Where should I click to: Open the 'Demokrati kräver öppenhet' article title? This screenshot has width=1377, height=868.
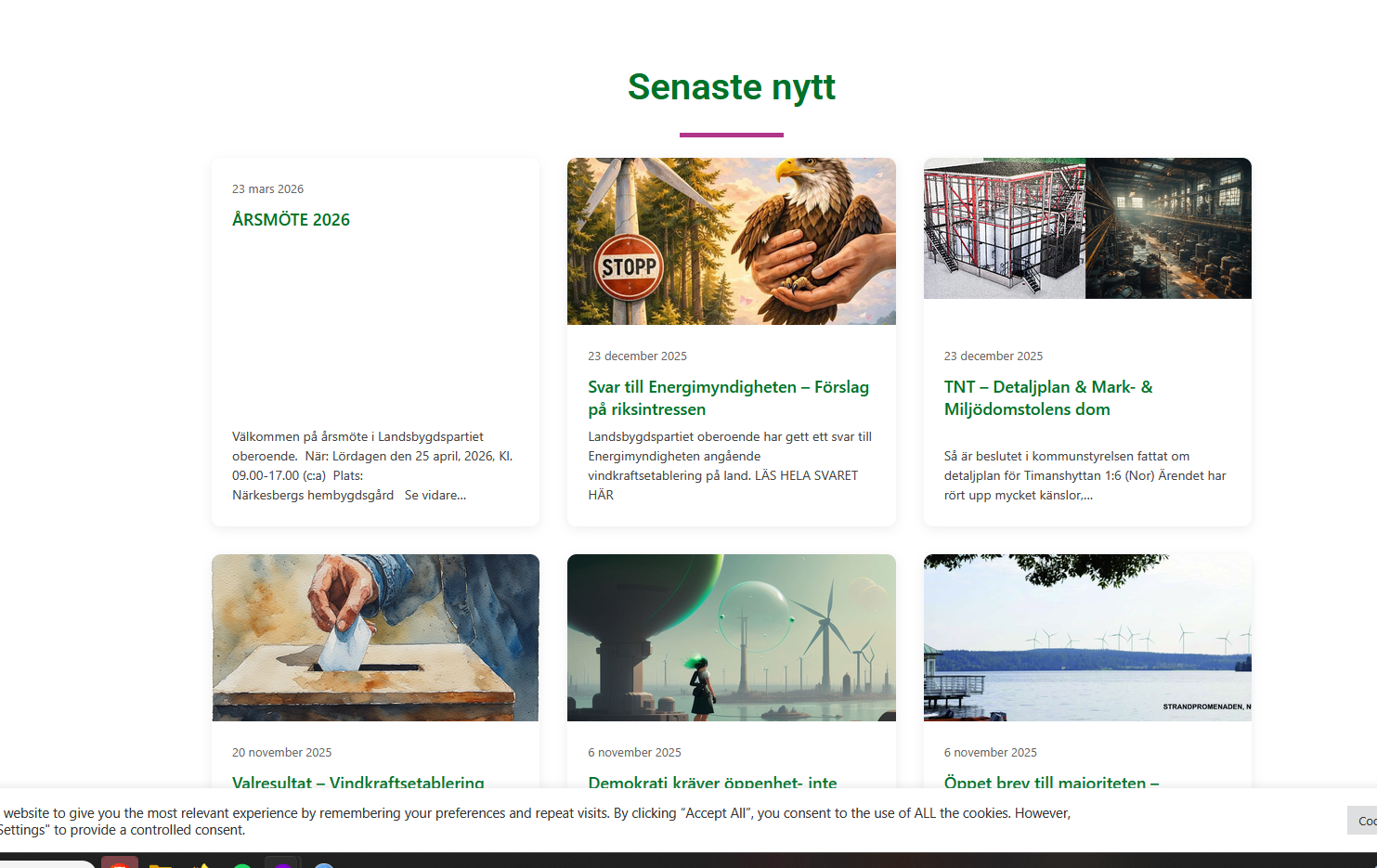pyautogui.click(x=712, y=782)
